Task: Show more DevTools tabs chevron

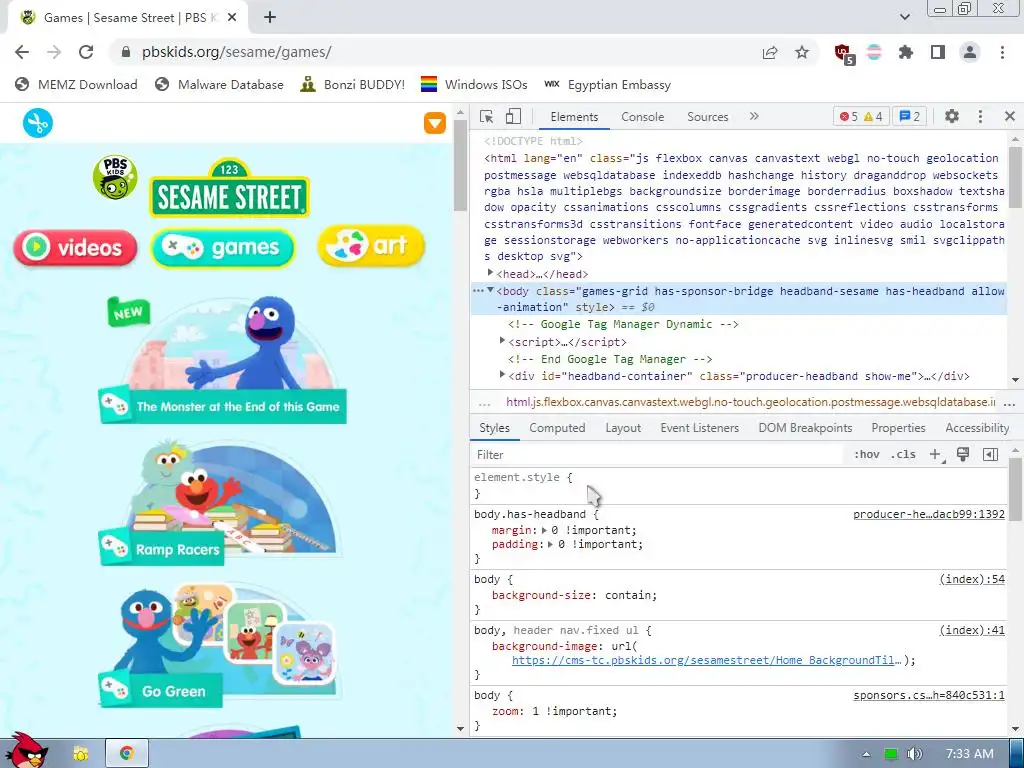Action: 754,116
